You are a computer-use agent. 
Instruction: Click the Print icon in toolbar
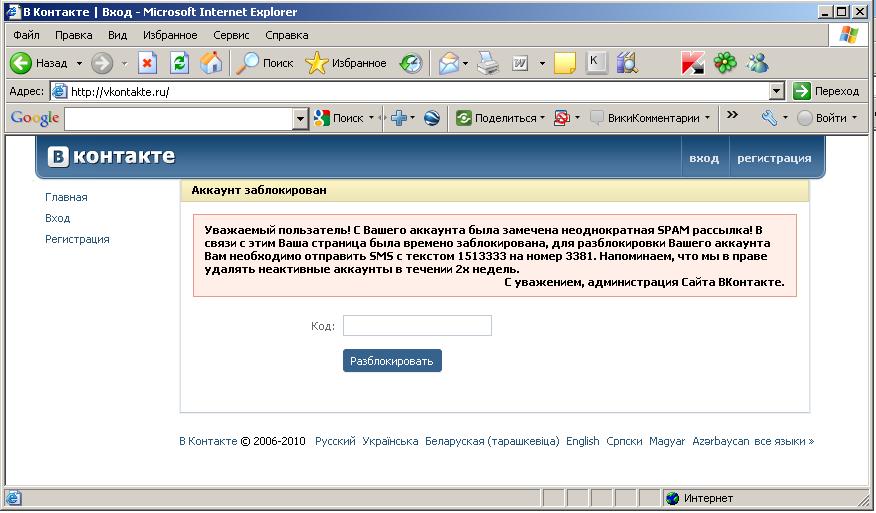coord(487,63)
